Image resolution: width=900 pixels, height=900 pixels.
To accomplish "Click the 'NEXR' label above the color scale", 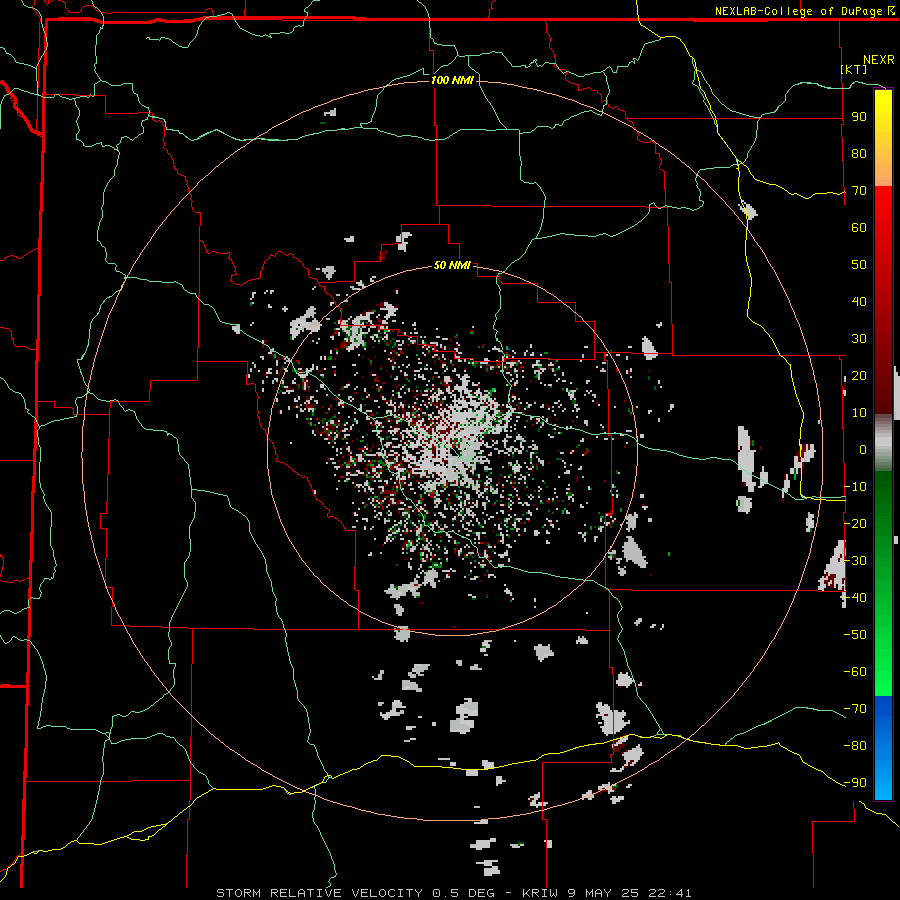I will tap(878, 60).
